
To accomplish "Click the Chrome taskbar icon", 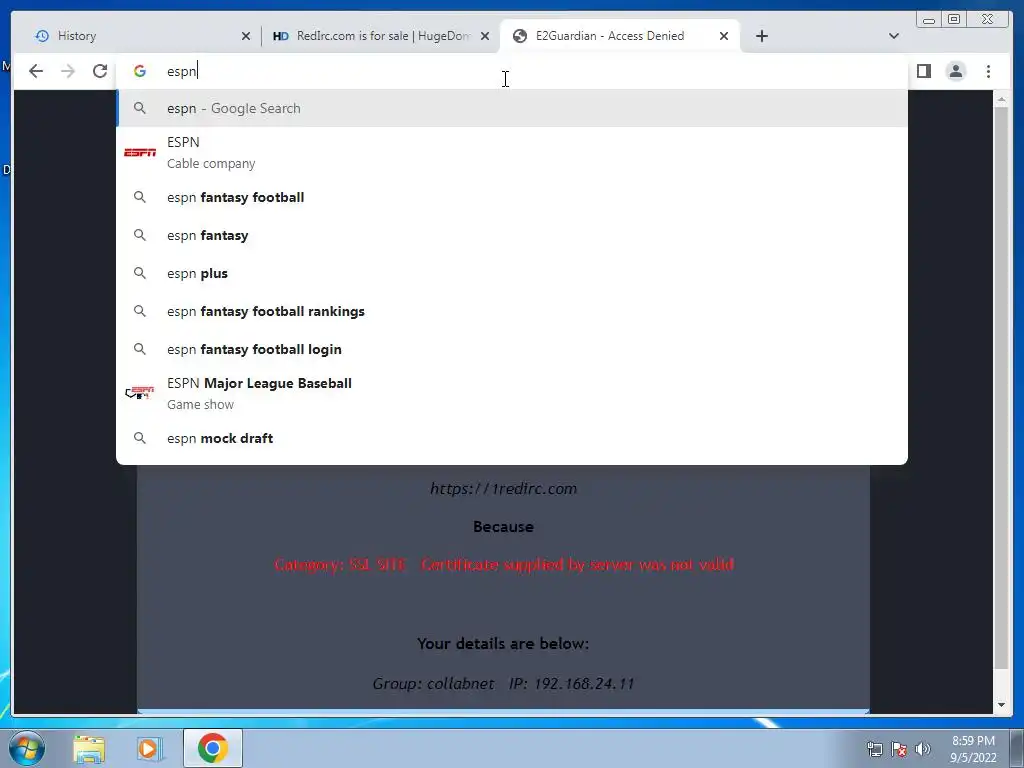I will (212, 748).
